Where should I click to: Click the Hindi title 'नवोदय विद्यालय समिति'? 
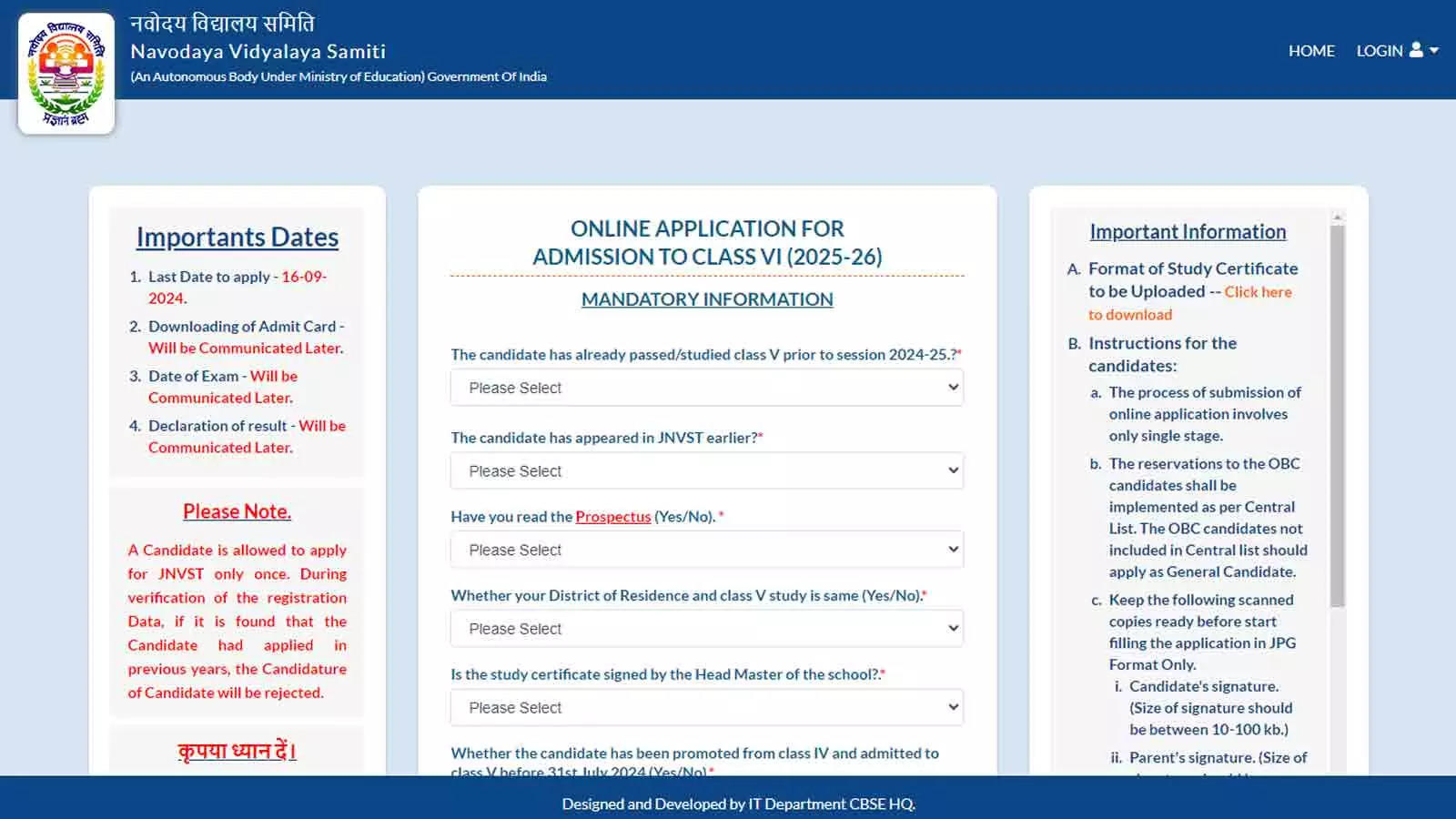[x=222, y=23]
